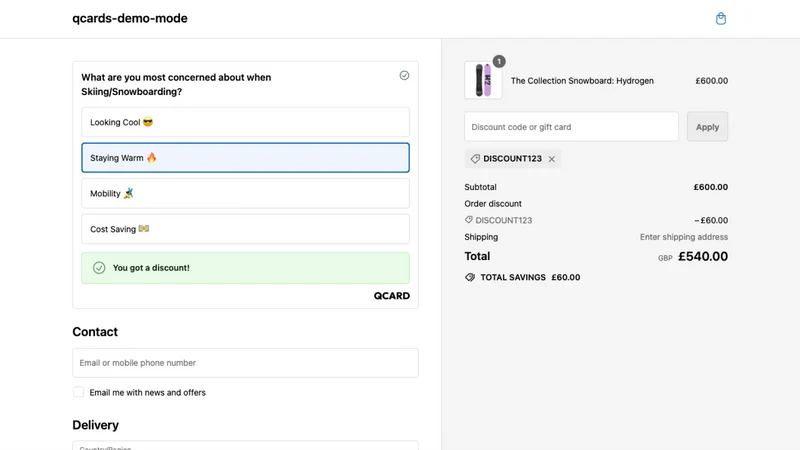Click the tag icon on the DISCOUNT123 chip
This screenshot has width=800, height=450.
click(x=475, y=159)
